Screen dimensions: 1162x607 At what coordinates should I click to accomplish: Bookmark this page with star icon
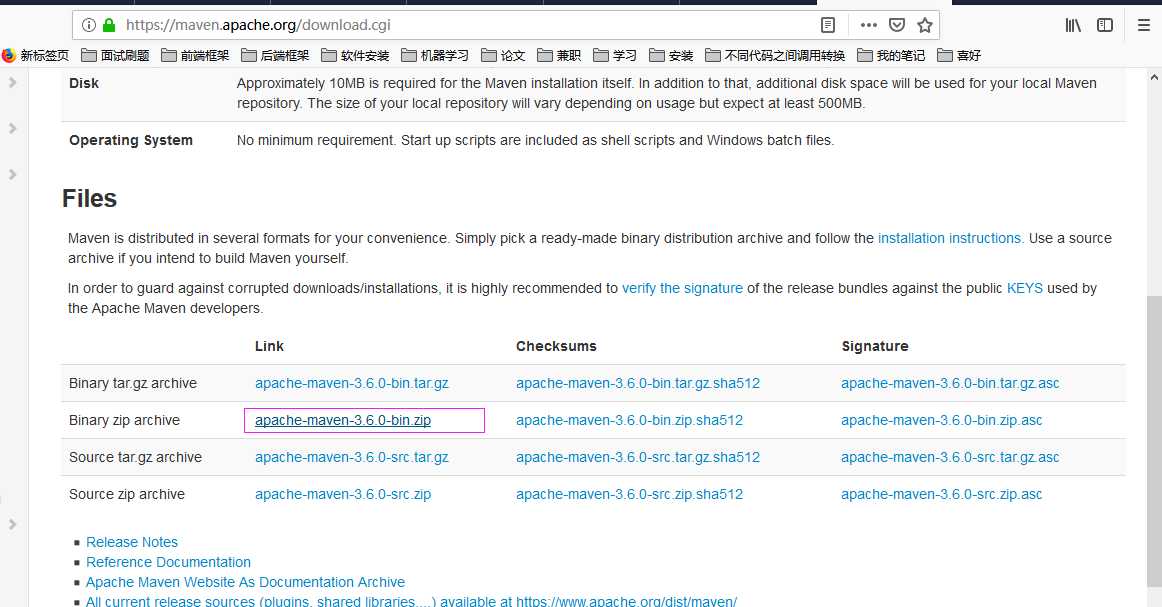click(x=925, y=25)
